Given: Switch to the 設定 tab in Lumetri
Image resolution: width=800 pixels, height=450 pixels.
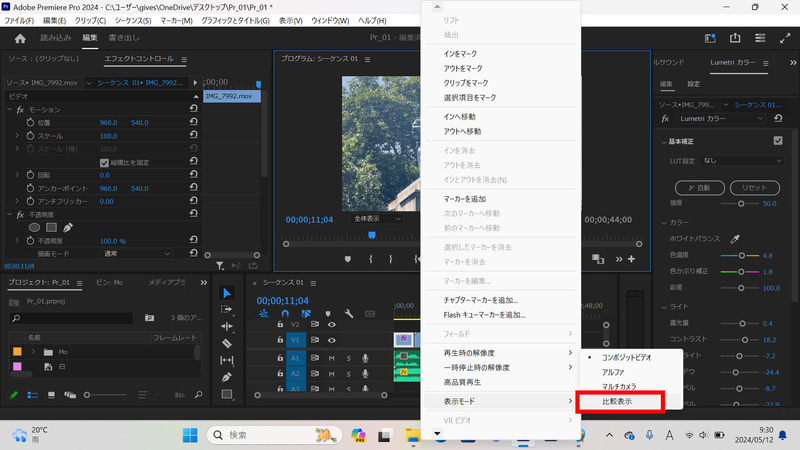Looking at the screenshot, I should click(693, 84).
